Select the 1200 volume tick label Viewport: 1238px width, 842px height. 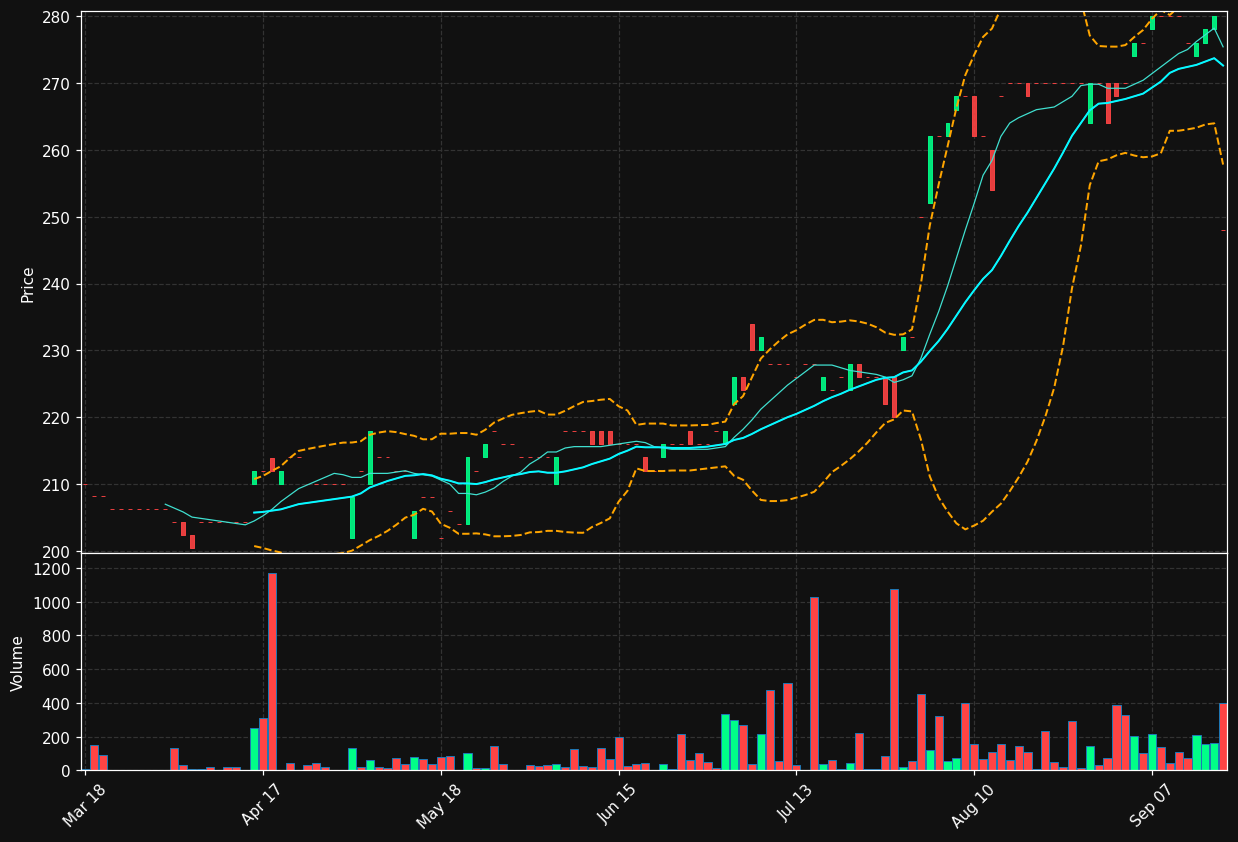pos(51,569)
